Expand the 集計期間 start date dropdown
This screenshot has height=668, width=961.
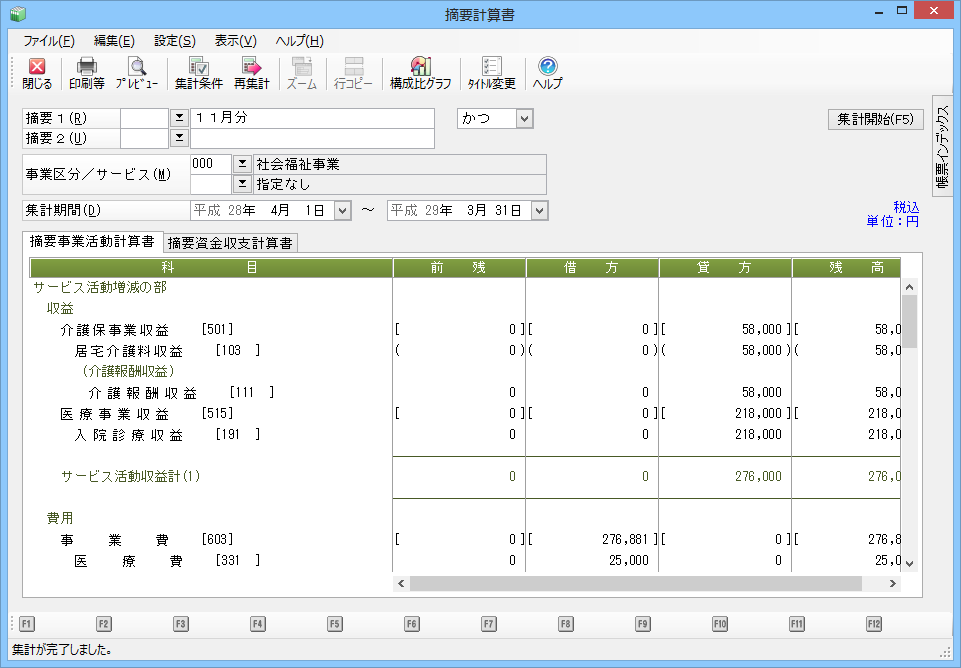(x=343, y=211)
